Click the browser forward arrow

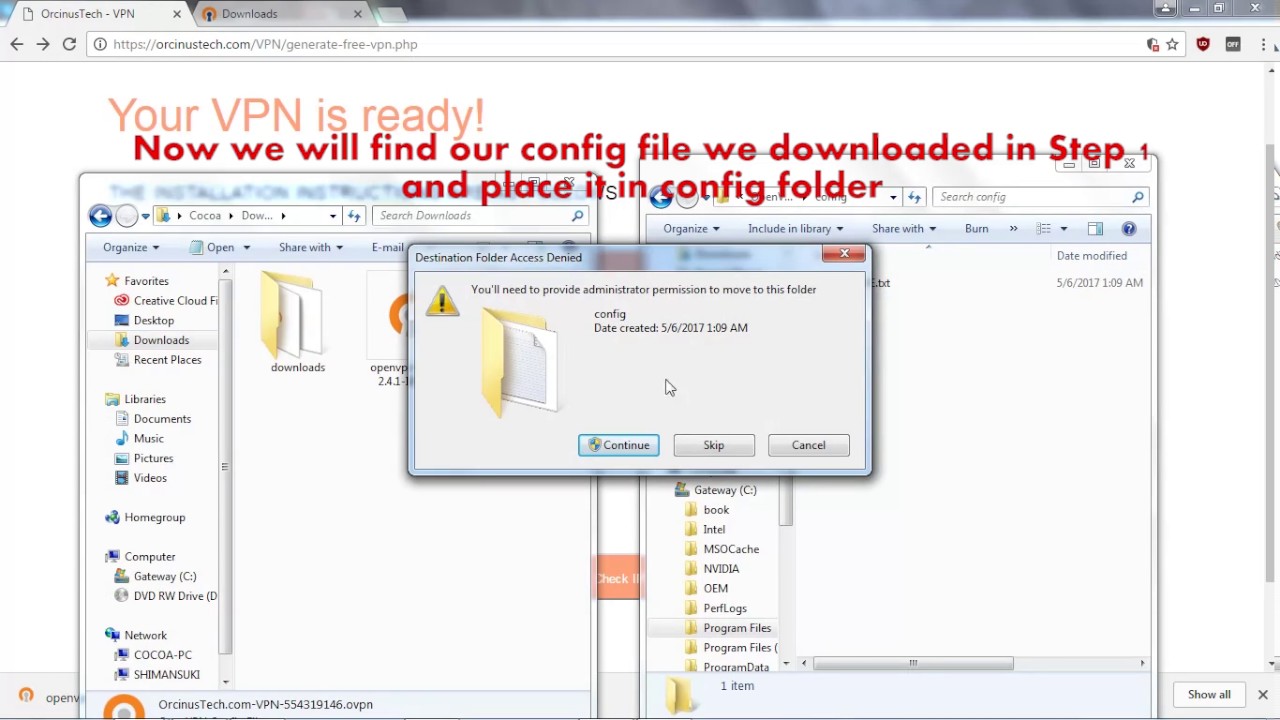(x=42, y=44)
